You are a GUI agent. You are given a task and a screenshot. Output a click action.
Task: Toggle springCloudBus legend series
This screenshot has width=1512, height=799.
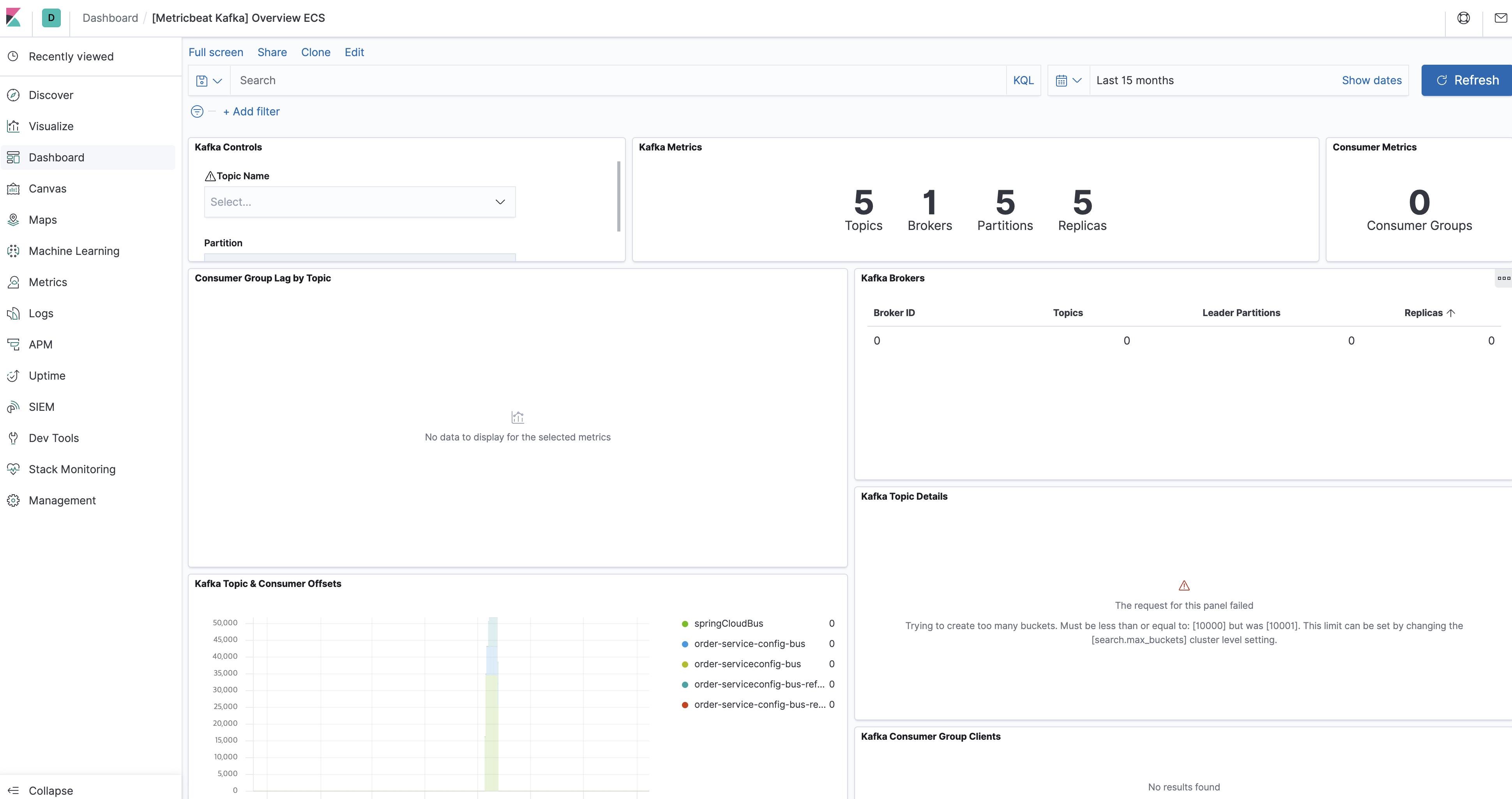(728, 624)
